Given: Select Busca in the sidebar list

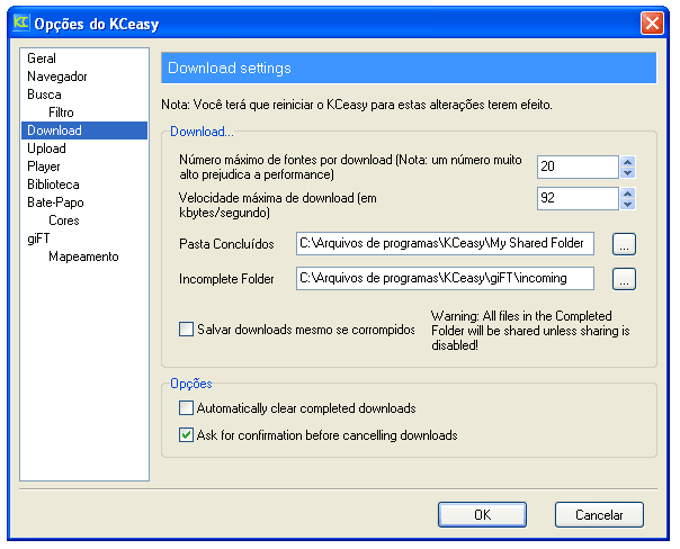Looking at the screenshot, I should [x=44, y=95].
